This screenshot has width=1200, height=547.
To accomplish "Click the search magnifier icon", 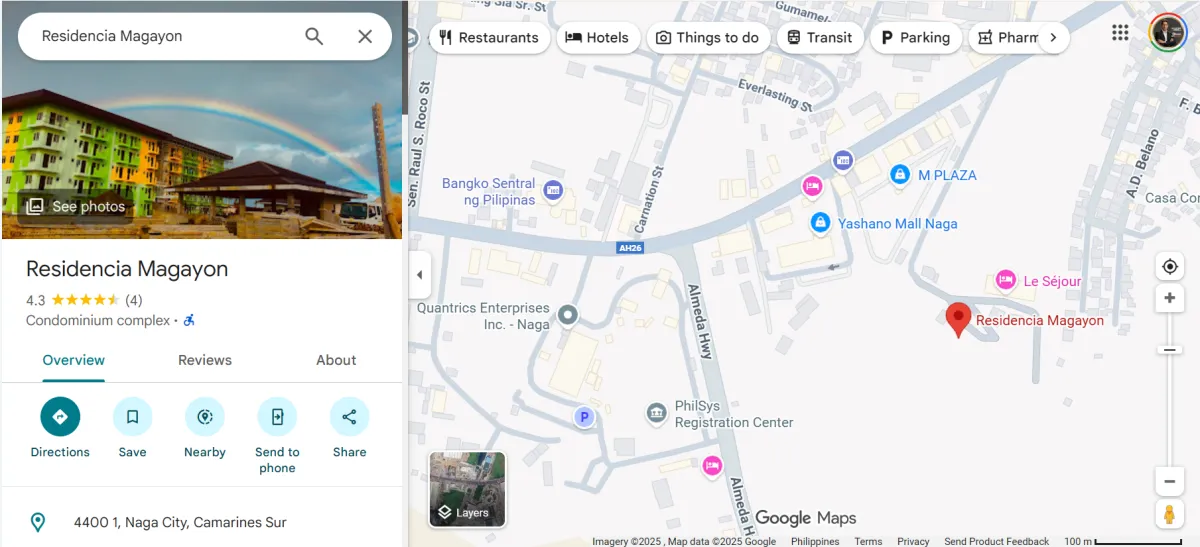I will coord(314,37).
